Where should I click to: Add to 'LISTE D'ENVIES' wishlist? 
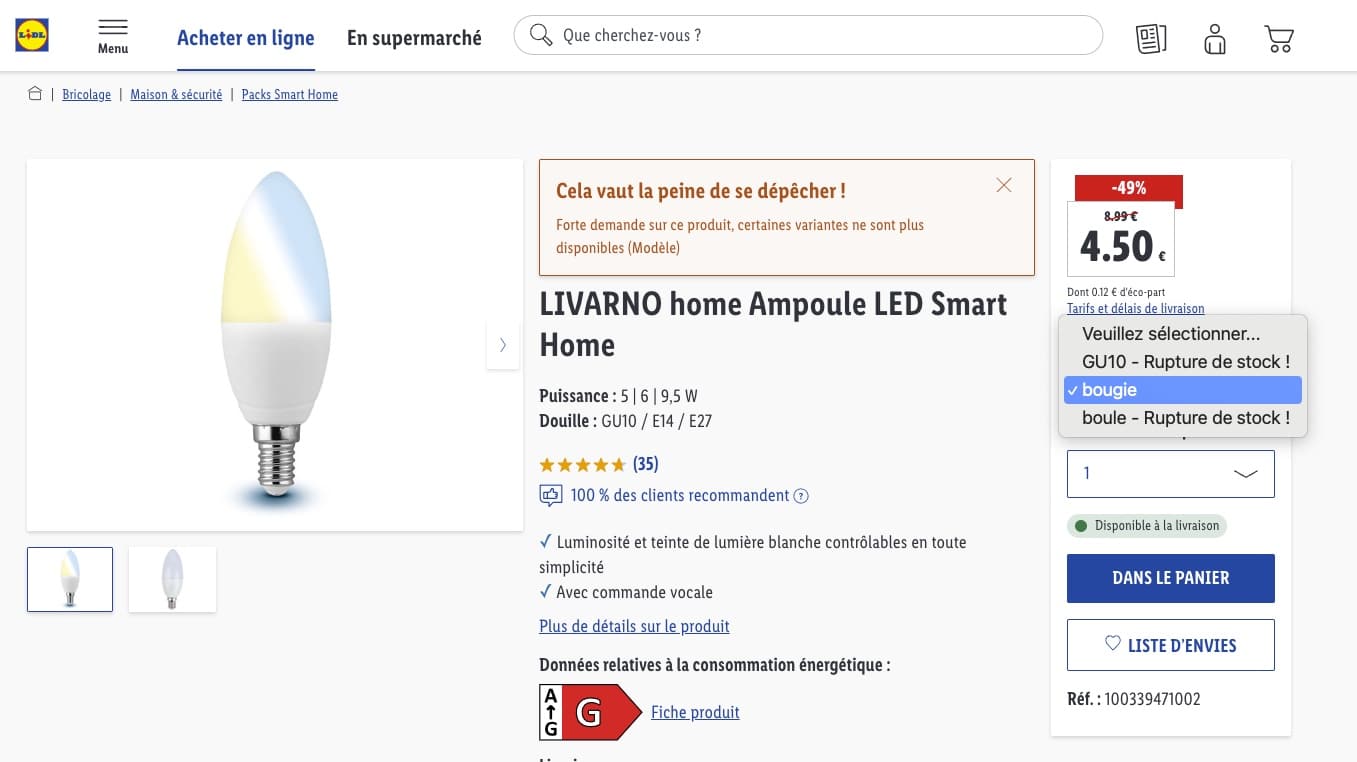pyautogui.click(x=1171, y=645)
